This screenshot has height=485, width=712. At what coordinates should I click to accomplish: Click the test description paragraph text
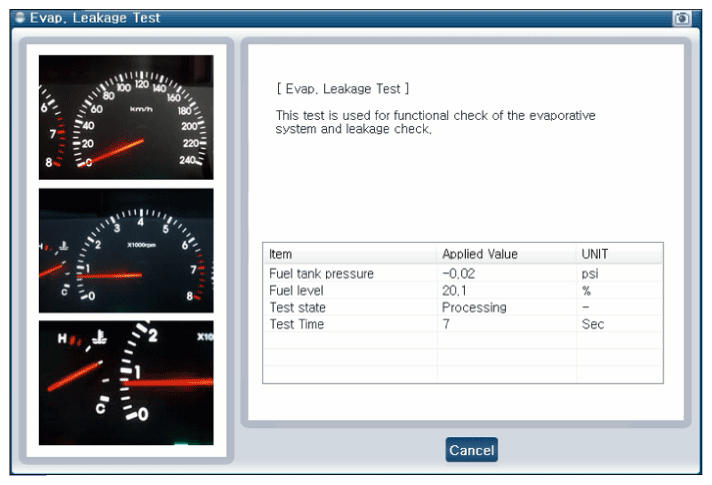pyautogui.click(x=435, y=122)
